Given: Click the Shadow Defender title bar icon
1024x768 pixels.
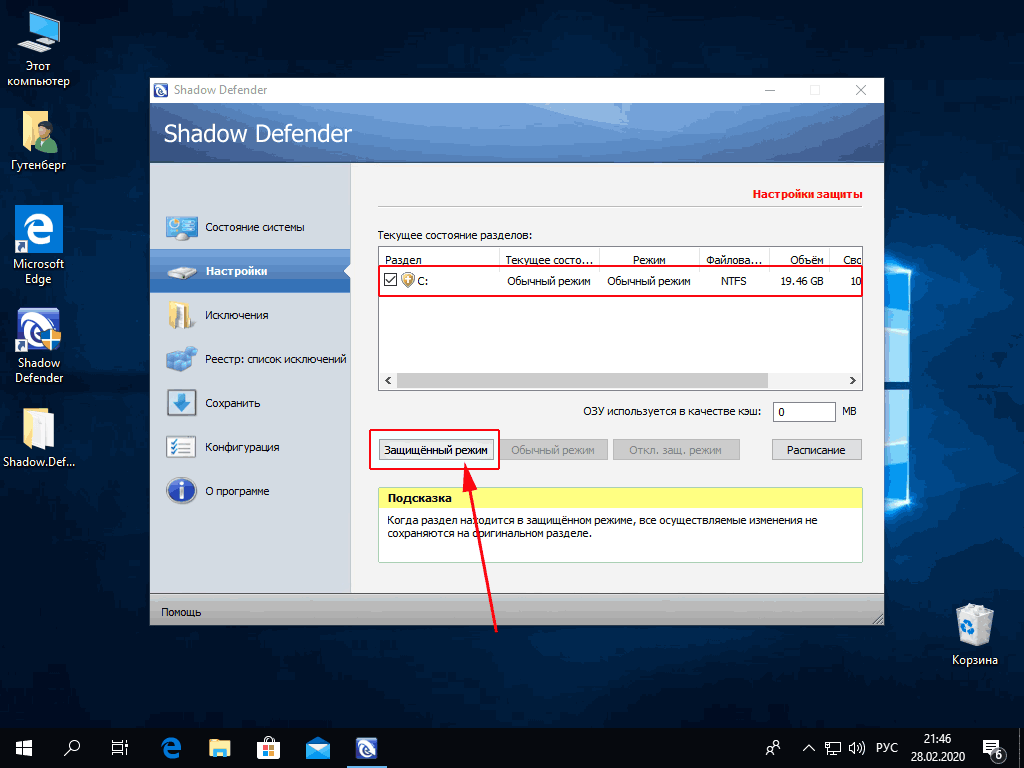Looking at the screenshot, I should tap(161, 90).
